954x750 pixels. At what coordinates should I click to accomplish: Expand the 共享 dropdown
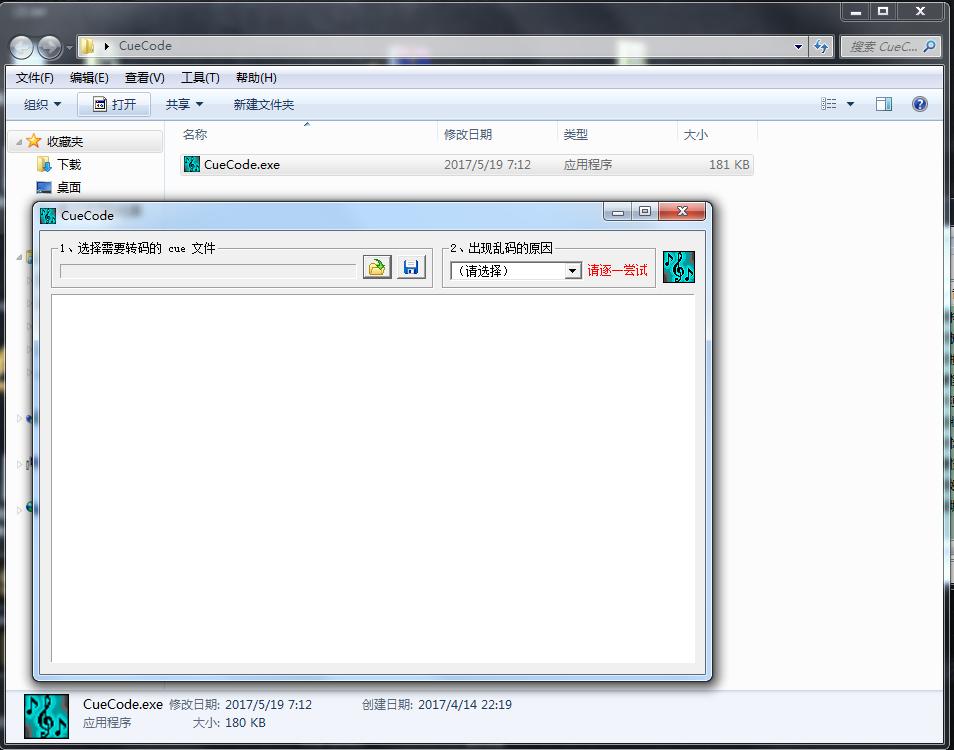(184, 105)
